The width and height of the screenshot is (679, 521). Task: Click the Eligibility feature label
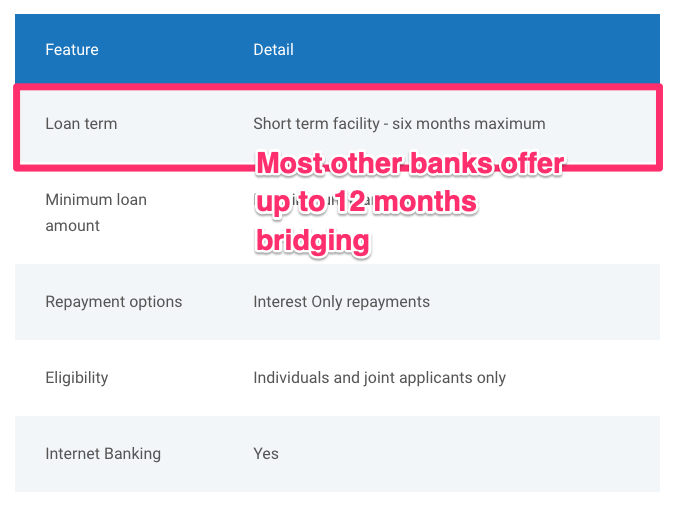76,377
